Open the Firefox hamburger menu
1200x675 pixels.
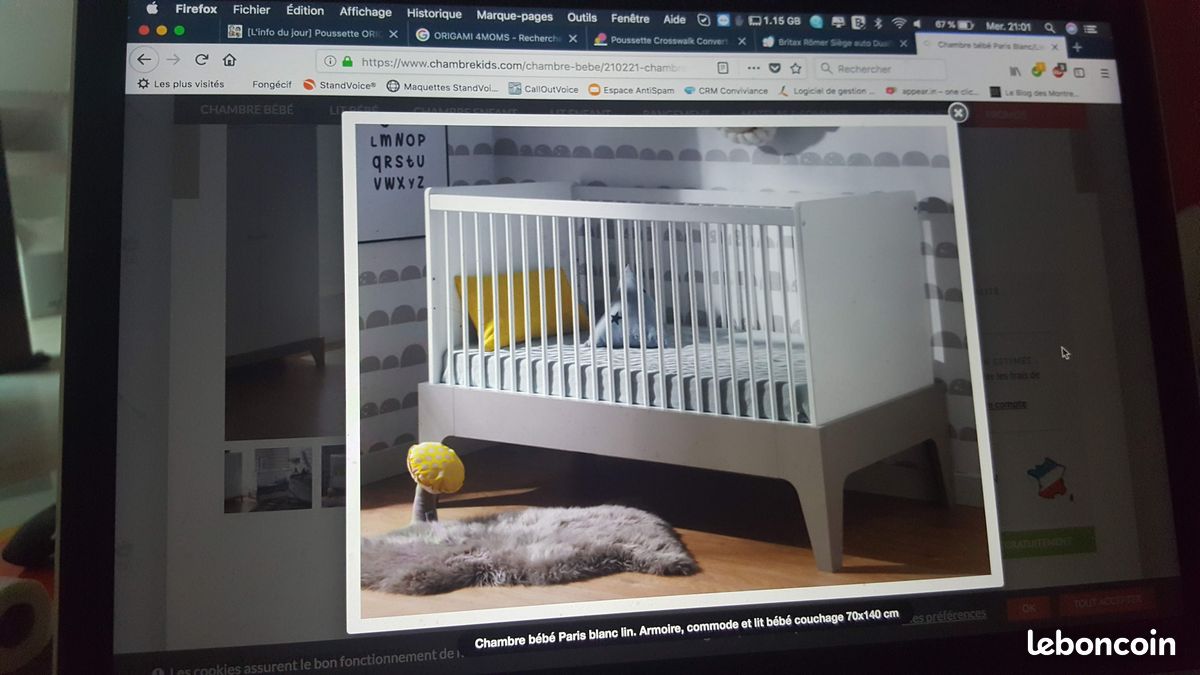[1105, 73]
